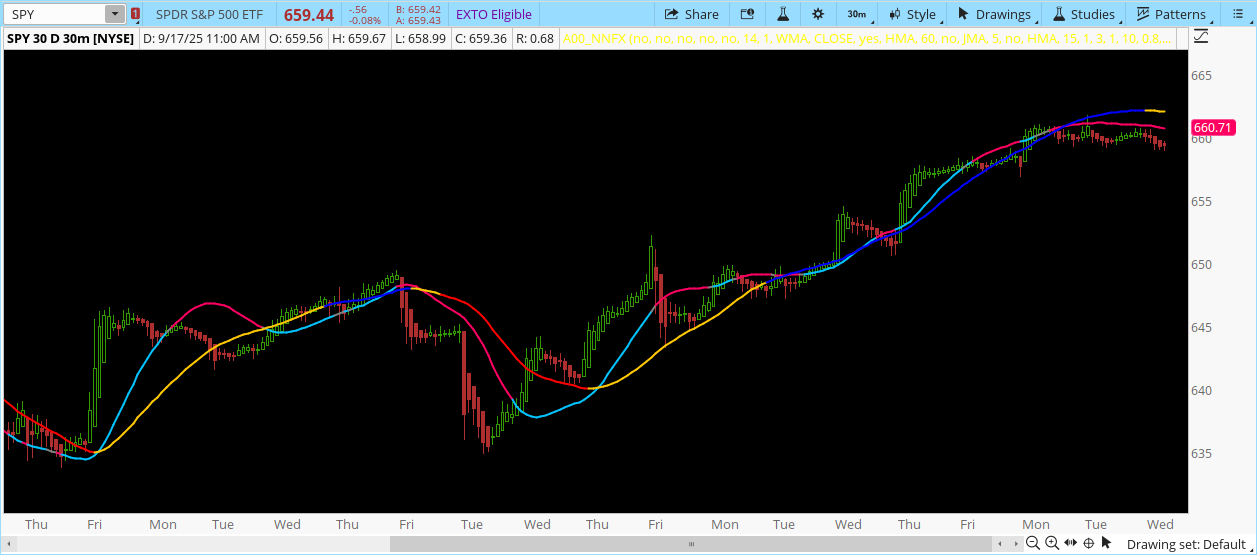Click the zoom out magnifier icon
Image resolution: width=1257 pixels, height=555 pixels.
coord(1033,543)
